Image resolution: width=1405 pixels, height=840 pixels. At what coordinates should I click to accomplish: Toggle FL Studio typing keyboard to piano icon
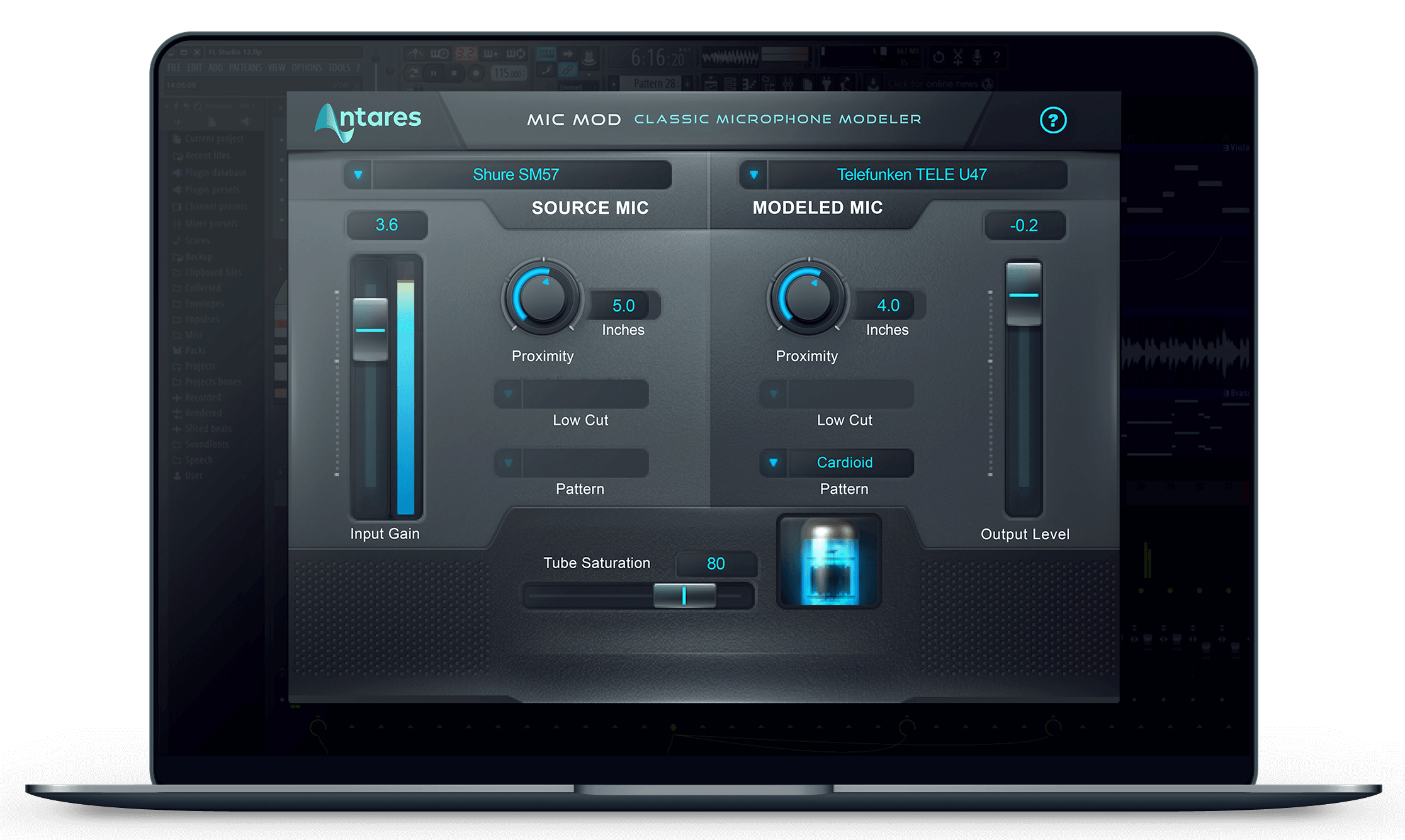pos(546,53)
